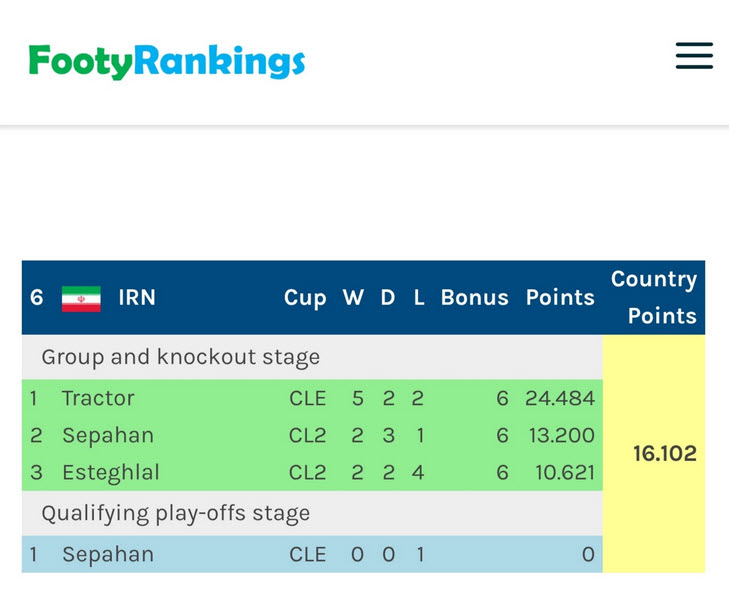
Task: Open the Tractor team row
Action: coord(312,398)
